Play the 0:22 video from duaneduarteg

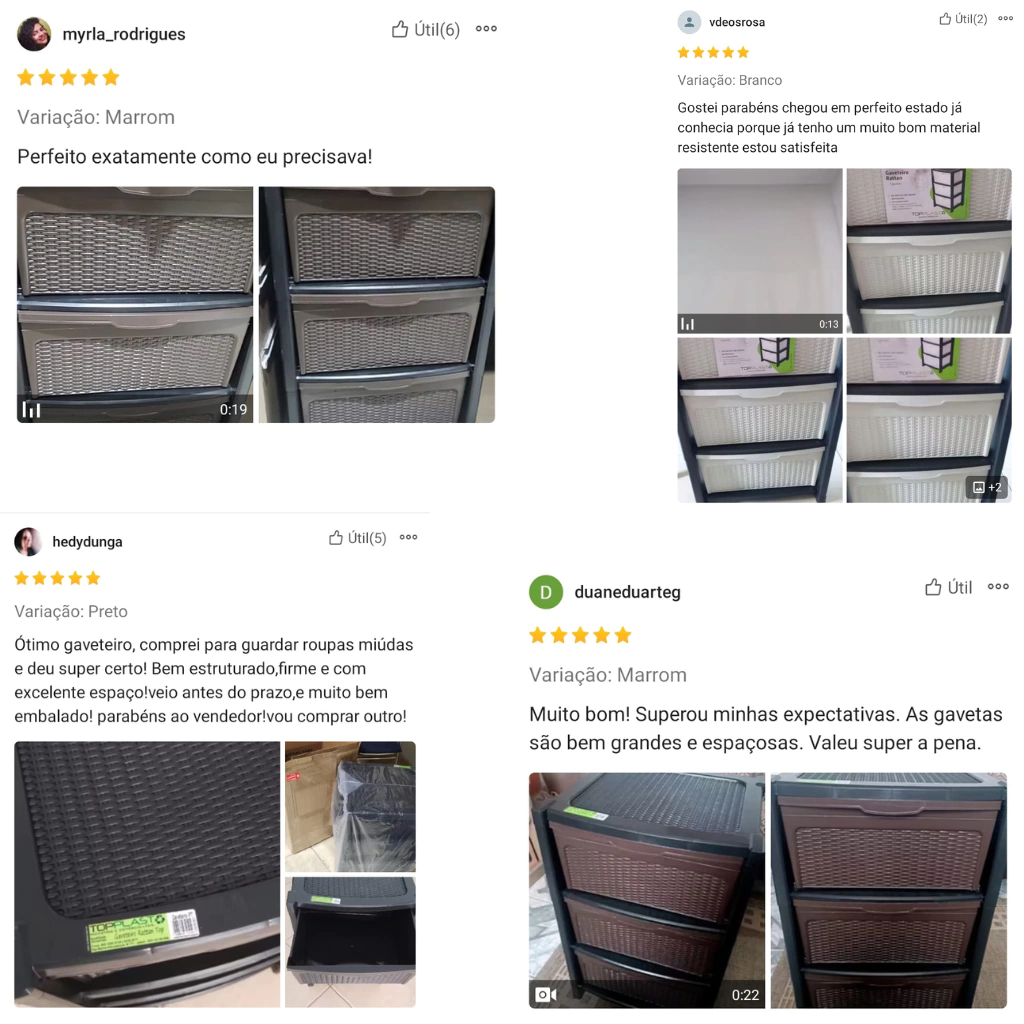[647, 890]
